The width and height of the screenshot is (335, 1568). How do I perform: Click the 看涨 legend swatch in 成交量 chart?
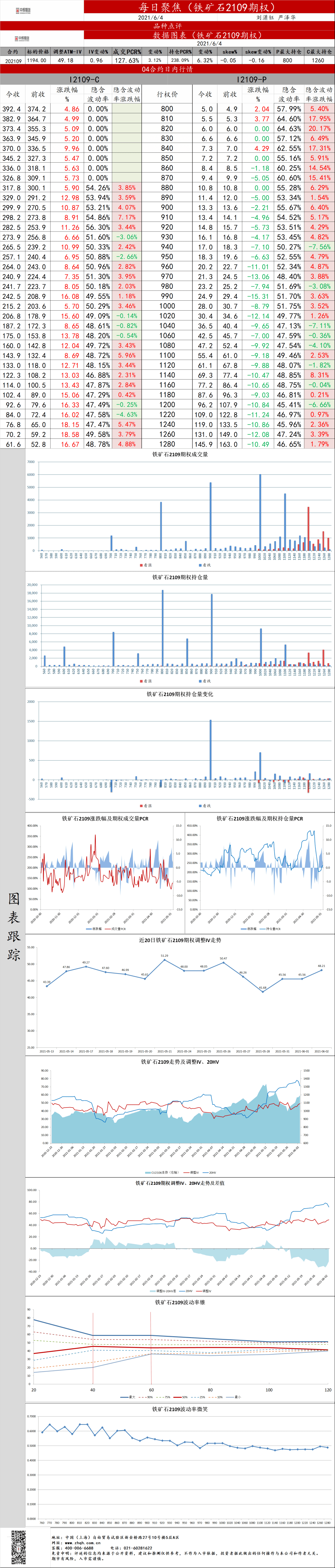coord(141,565)
